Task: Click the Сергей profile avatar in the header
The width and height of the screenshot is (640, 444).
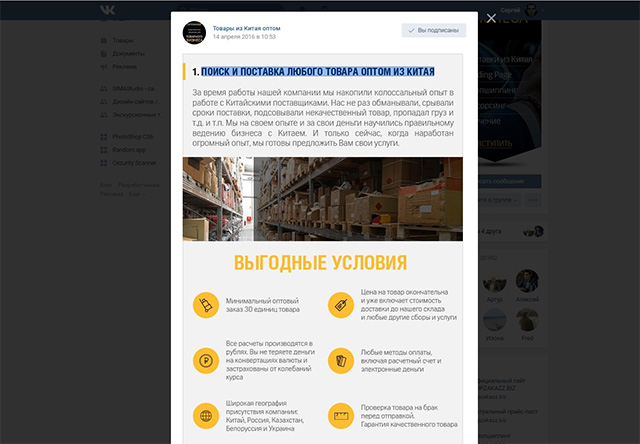Action: [531, 10]
